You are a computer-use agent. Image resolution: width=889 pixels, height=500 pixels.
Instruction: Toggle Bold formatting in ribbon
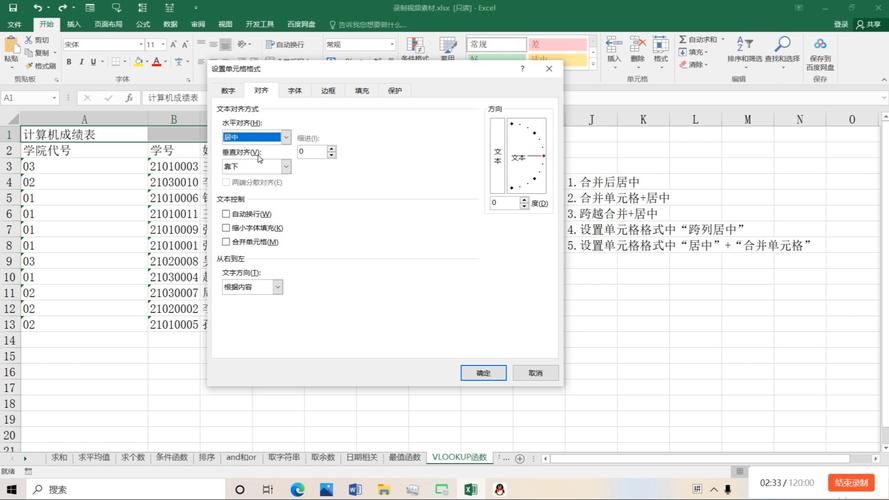[x=69, y=62]
